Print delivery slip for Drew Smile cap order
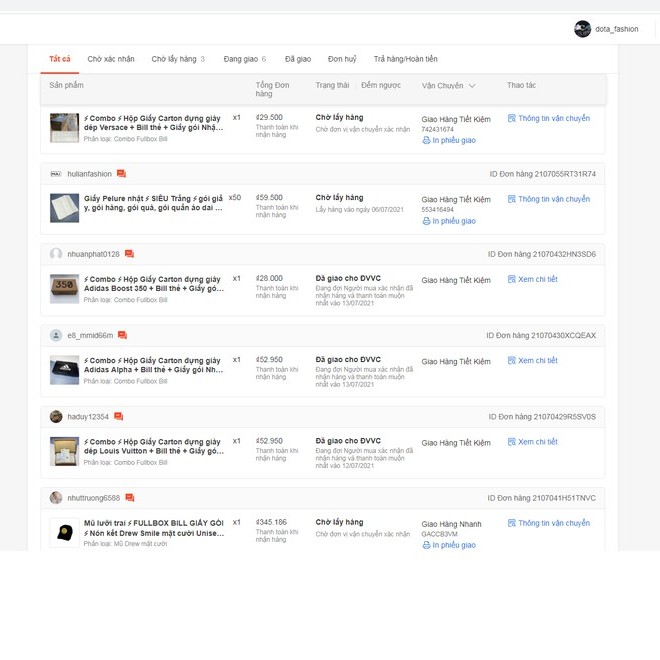 pyautogui.click(x=449, y=545)
